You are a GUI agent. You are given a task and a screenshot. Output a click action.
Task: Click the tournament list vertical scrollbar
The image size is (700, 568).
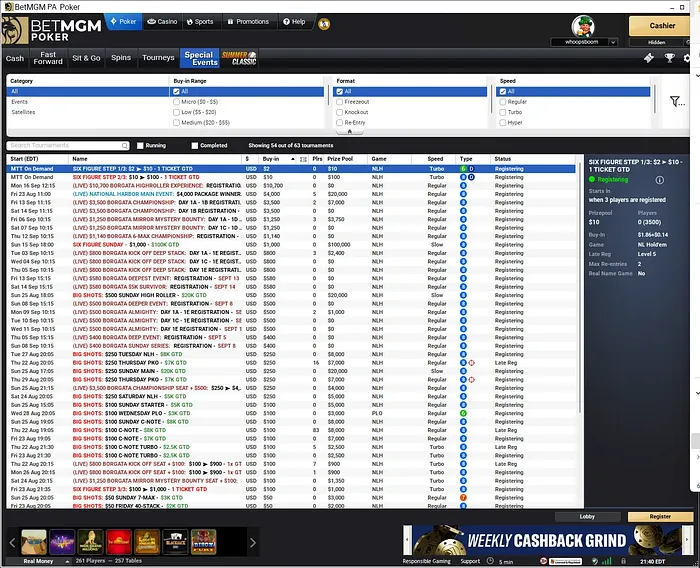(x=579, y=290)
